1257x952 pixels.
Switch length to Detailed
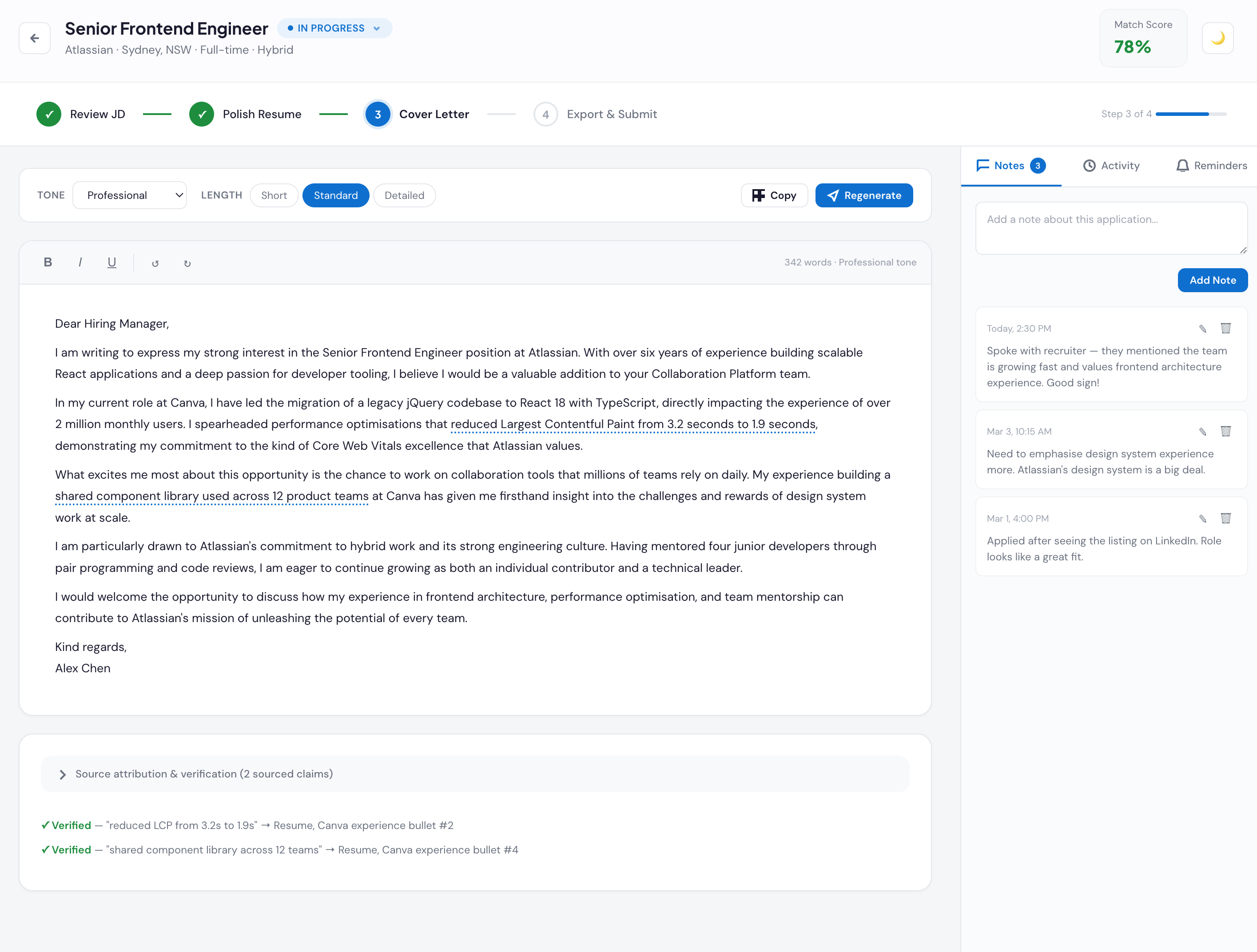[404, 195]
